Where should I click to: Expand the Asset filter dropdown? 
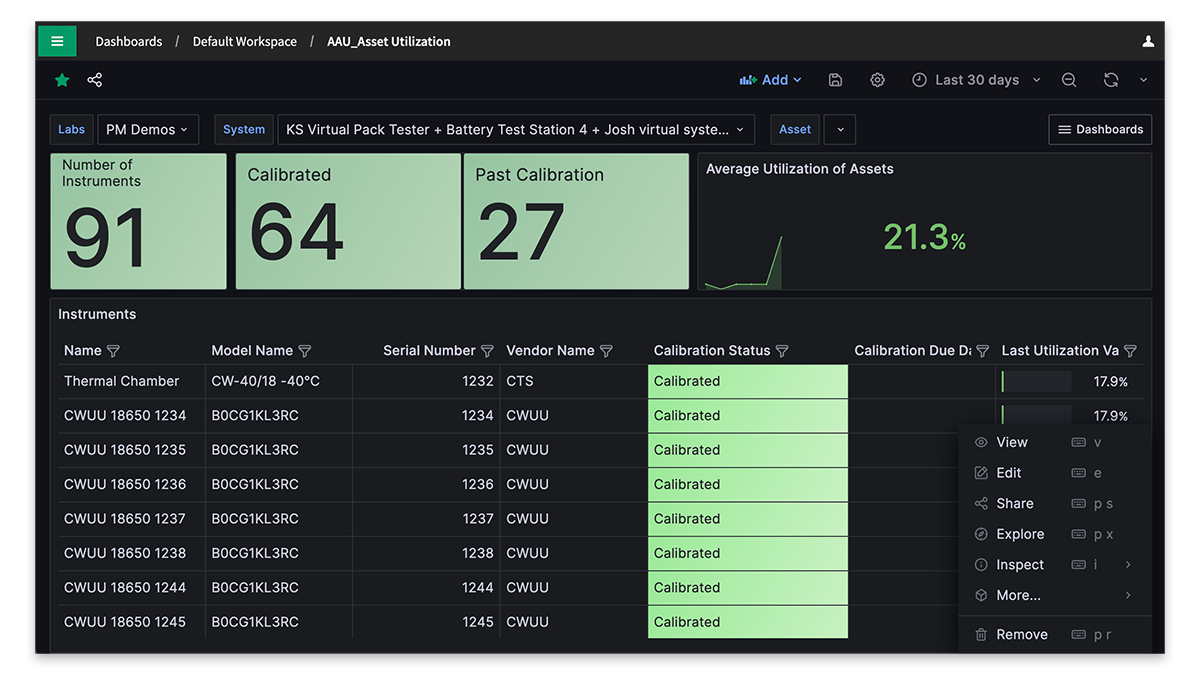click(838, 130)
